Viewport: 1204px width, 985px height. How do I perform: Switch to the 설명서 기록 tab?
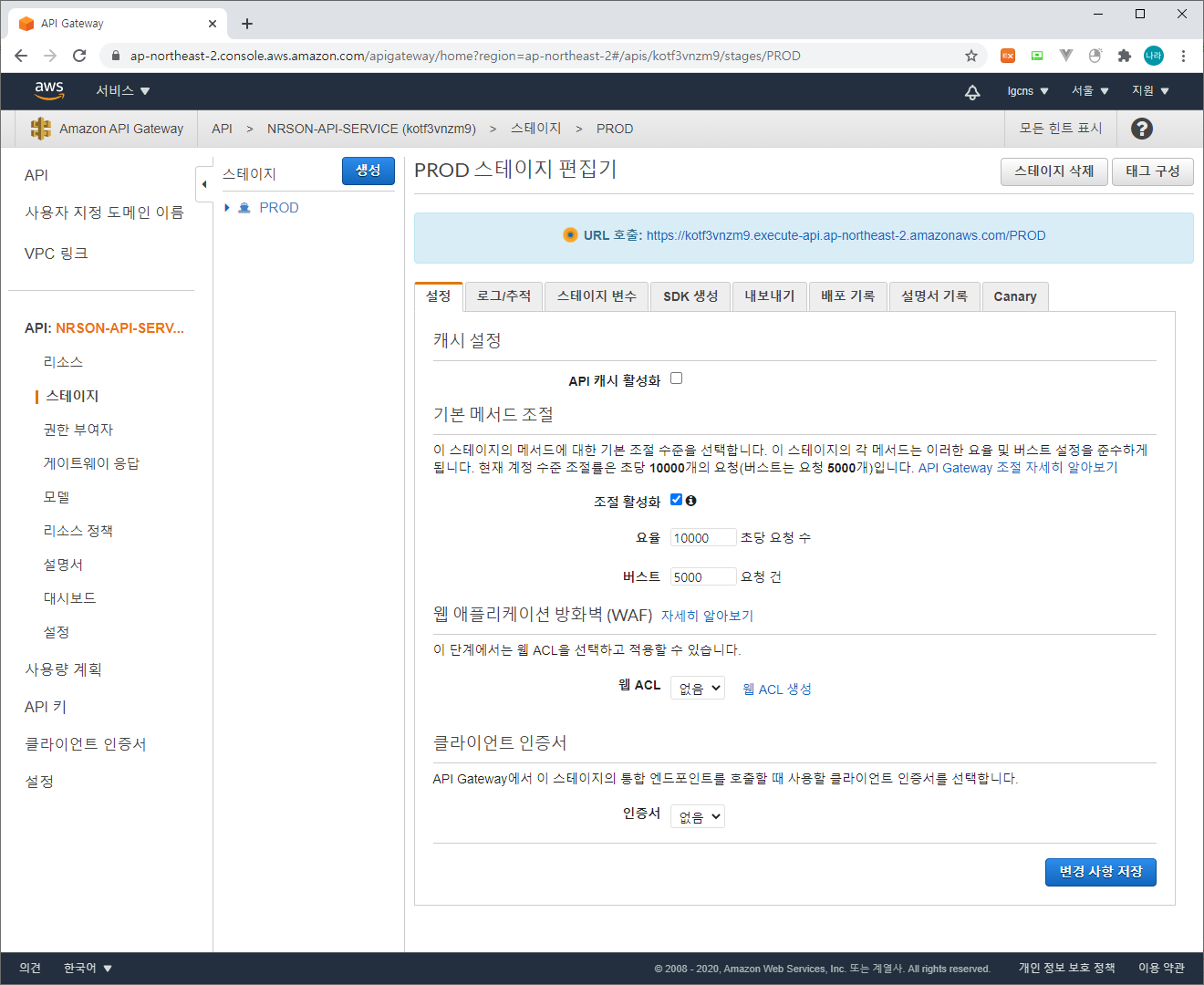pyautogui.click(x=934, y=296)
